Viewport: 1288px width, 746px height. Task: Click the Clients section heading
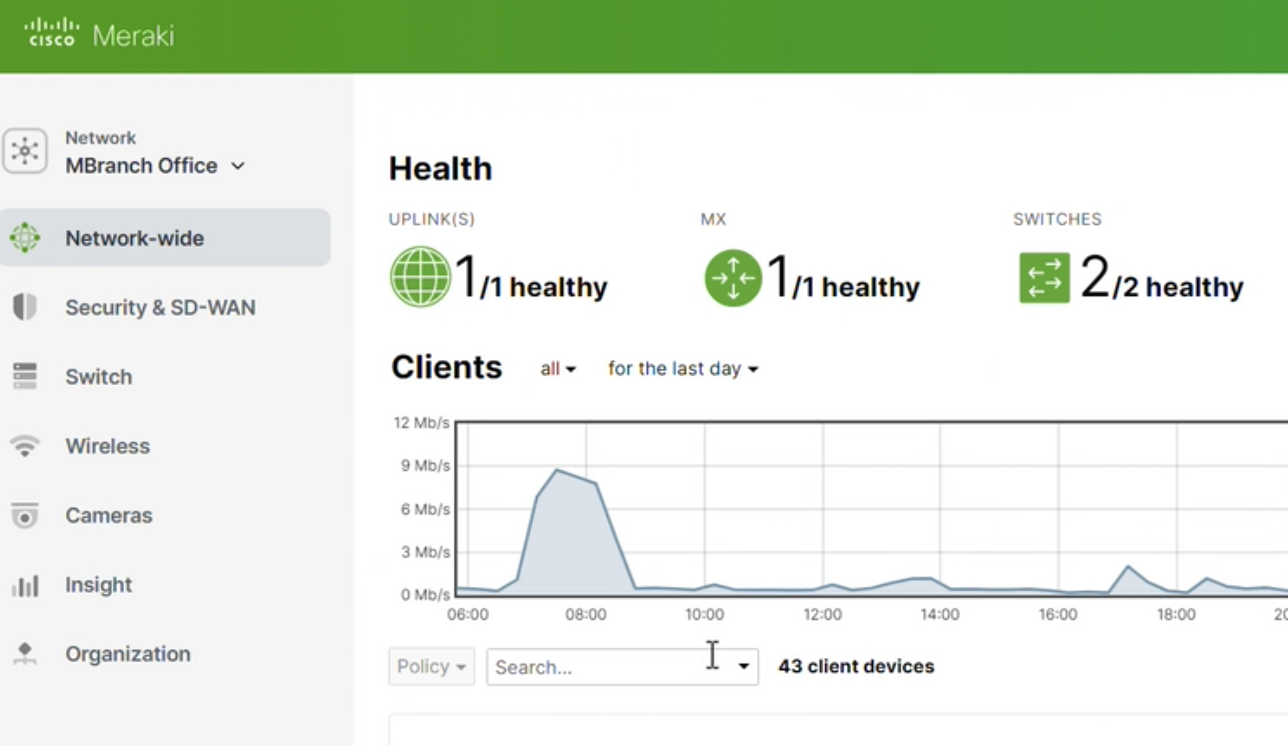coord(447,368)
